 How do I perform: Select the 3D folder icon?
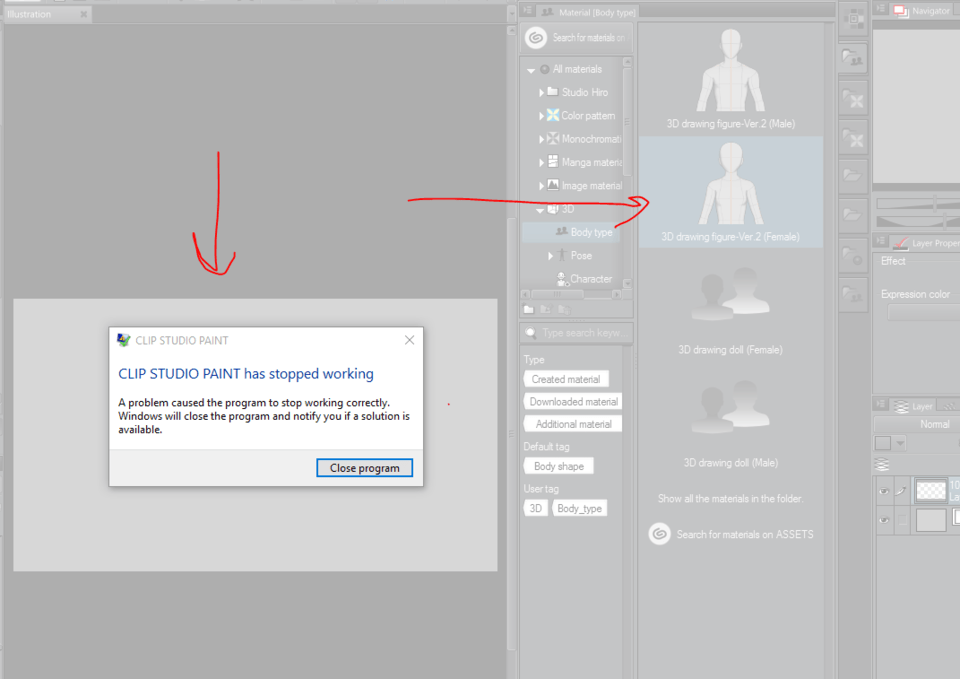tap(552, 209)
